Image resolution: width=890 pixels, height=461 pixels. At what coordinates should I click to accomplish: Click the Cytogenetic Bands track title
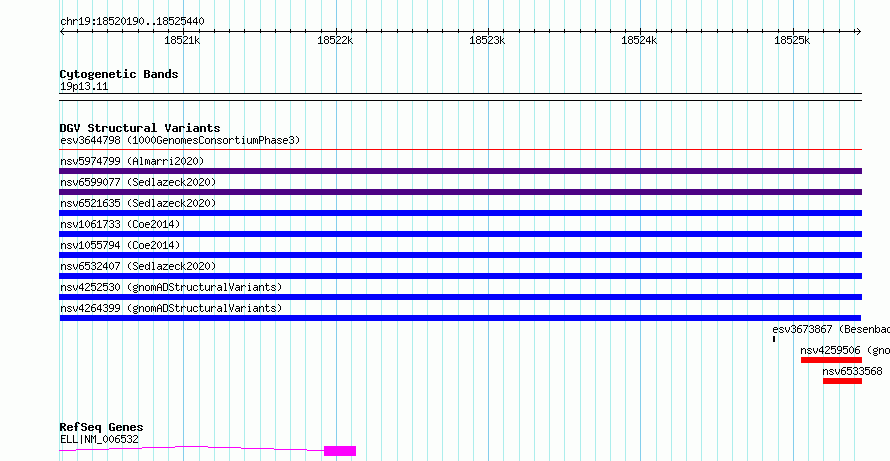click(x=119, y=74)
